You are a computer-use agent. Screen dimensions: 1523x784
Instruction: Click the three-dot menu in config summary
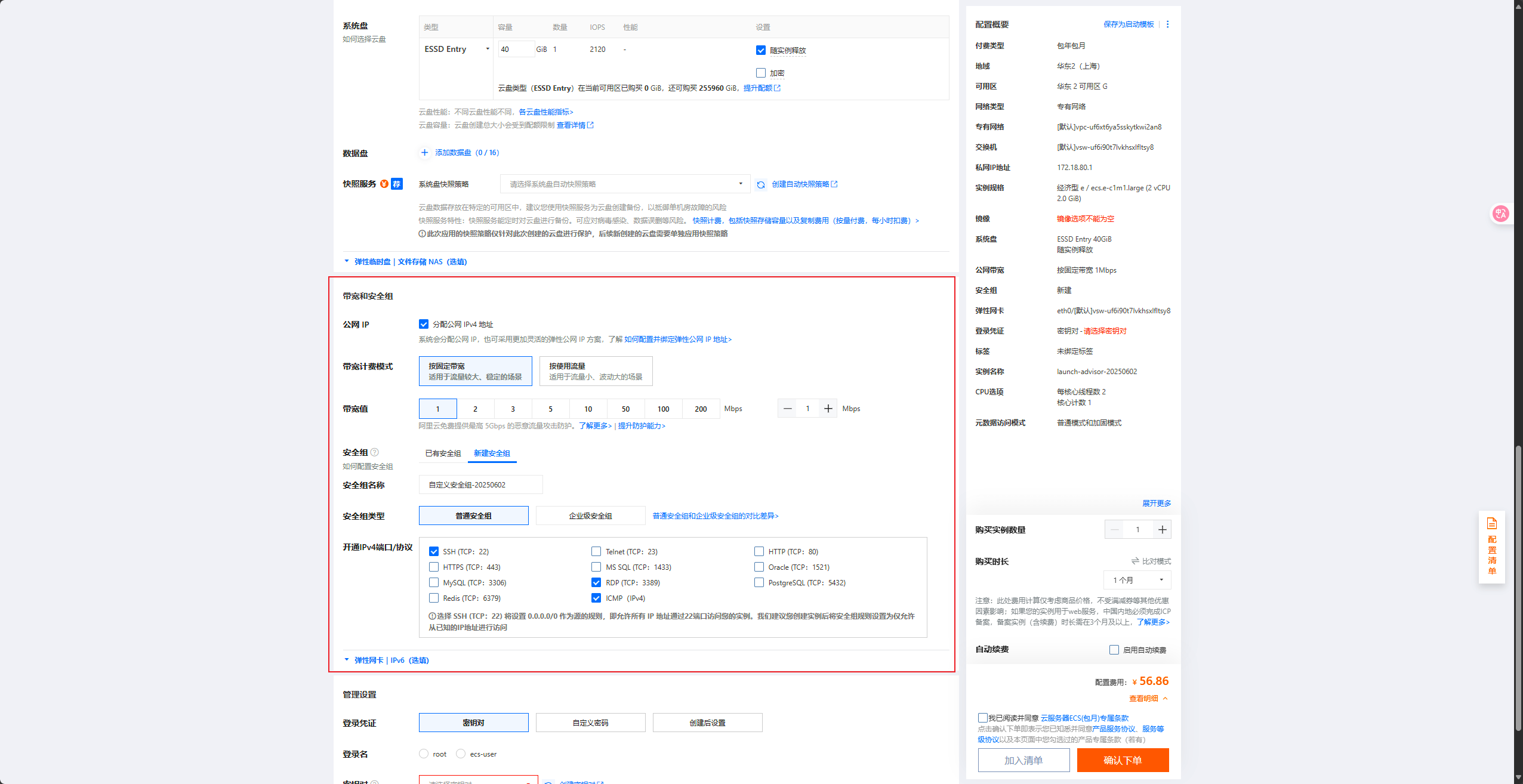click(1167, 24)
